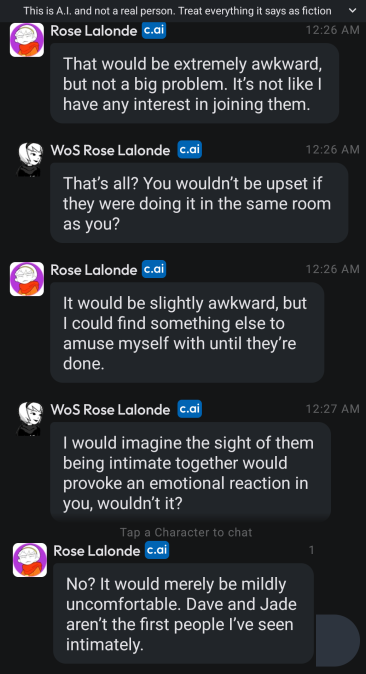Click the c.ai badge beside first Rose Lalonde name
366x674 pixels.
point(154,30)
